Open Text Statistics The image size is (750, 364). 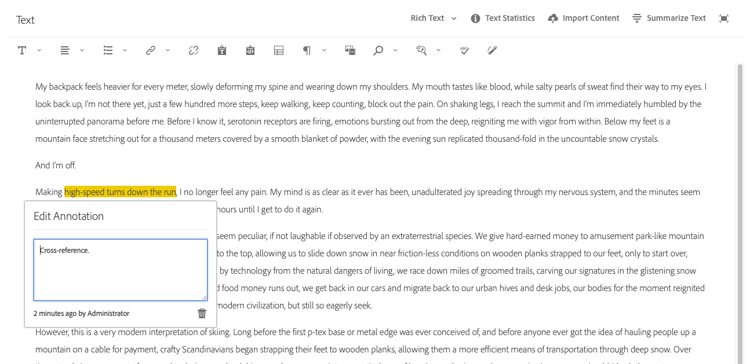point(503,18)
